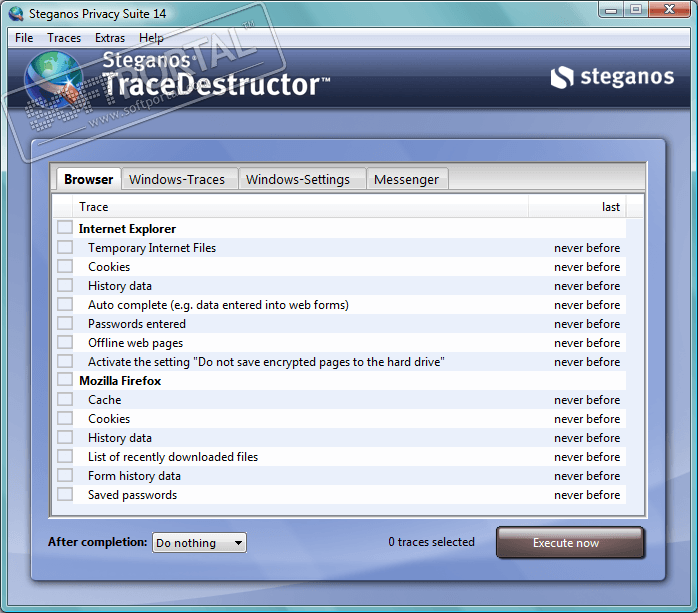Click 'Offline web pages' row text
Viewport: 698px width, 613px height.
click(135, 343)
